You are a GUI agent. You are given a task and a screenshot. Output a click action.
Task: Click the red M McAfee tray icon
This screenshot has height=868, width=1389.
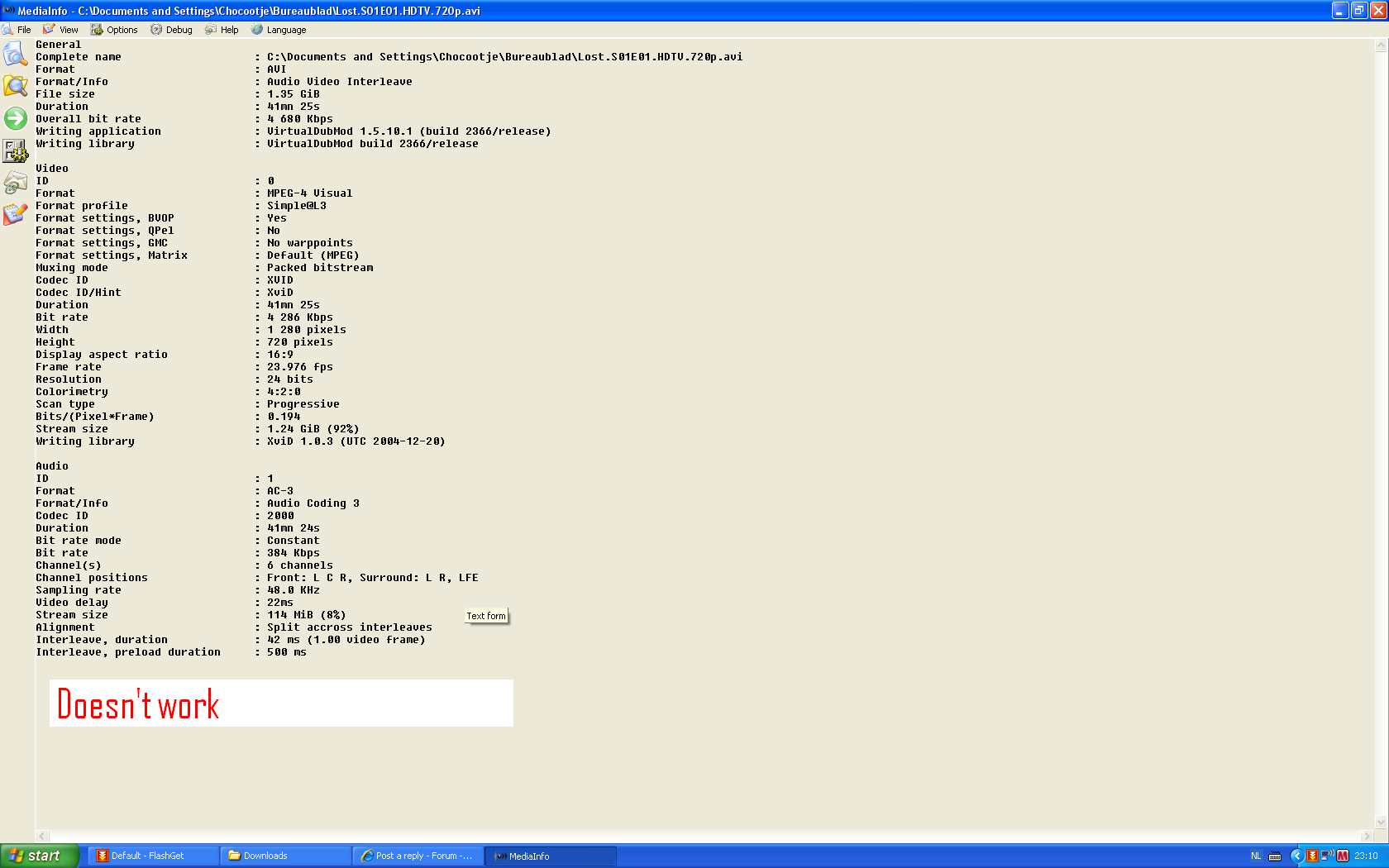[x=1343, y=856]
